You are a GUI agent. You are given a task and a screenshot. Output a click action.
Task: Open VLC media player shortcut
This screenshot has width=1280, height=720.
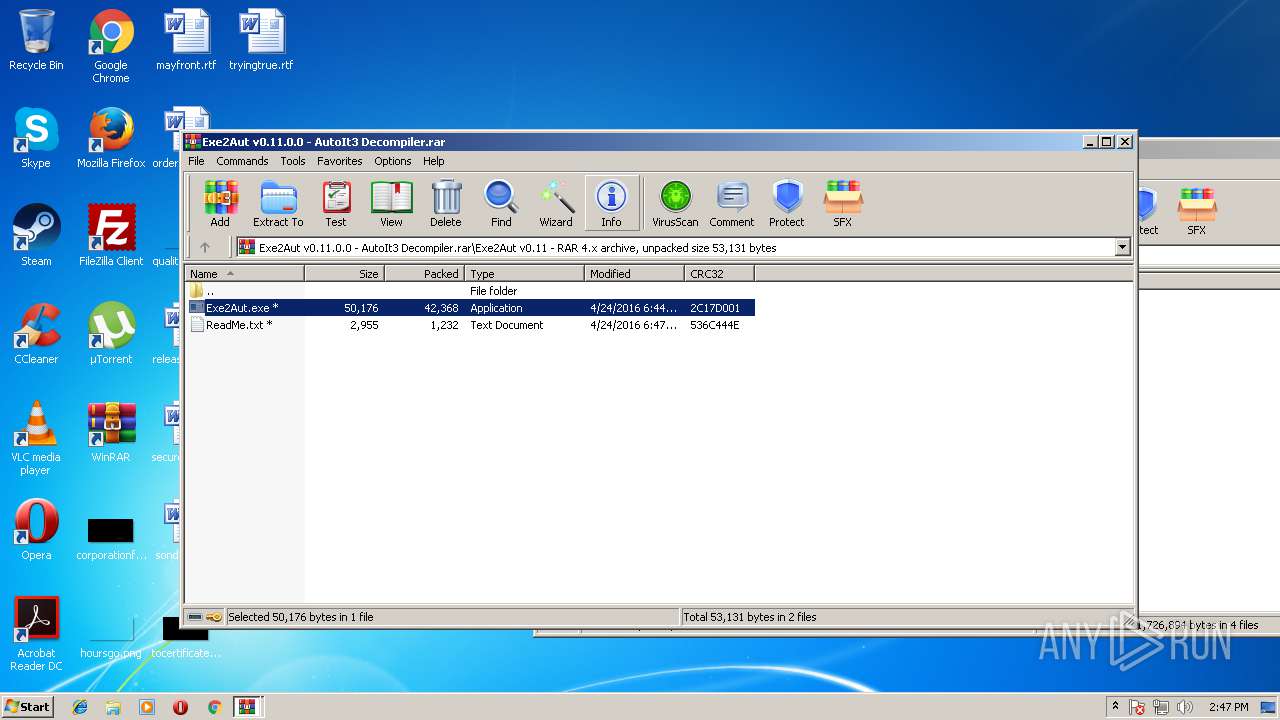coord(36,438)
